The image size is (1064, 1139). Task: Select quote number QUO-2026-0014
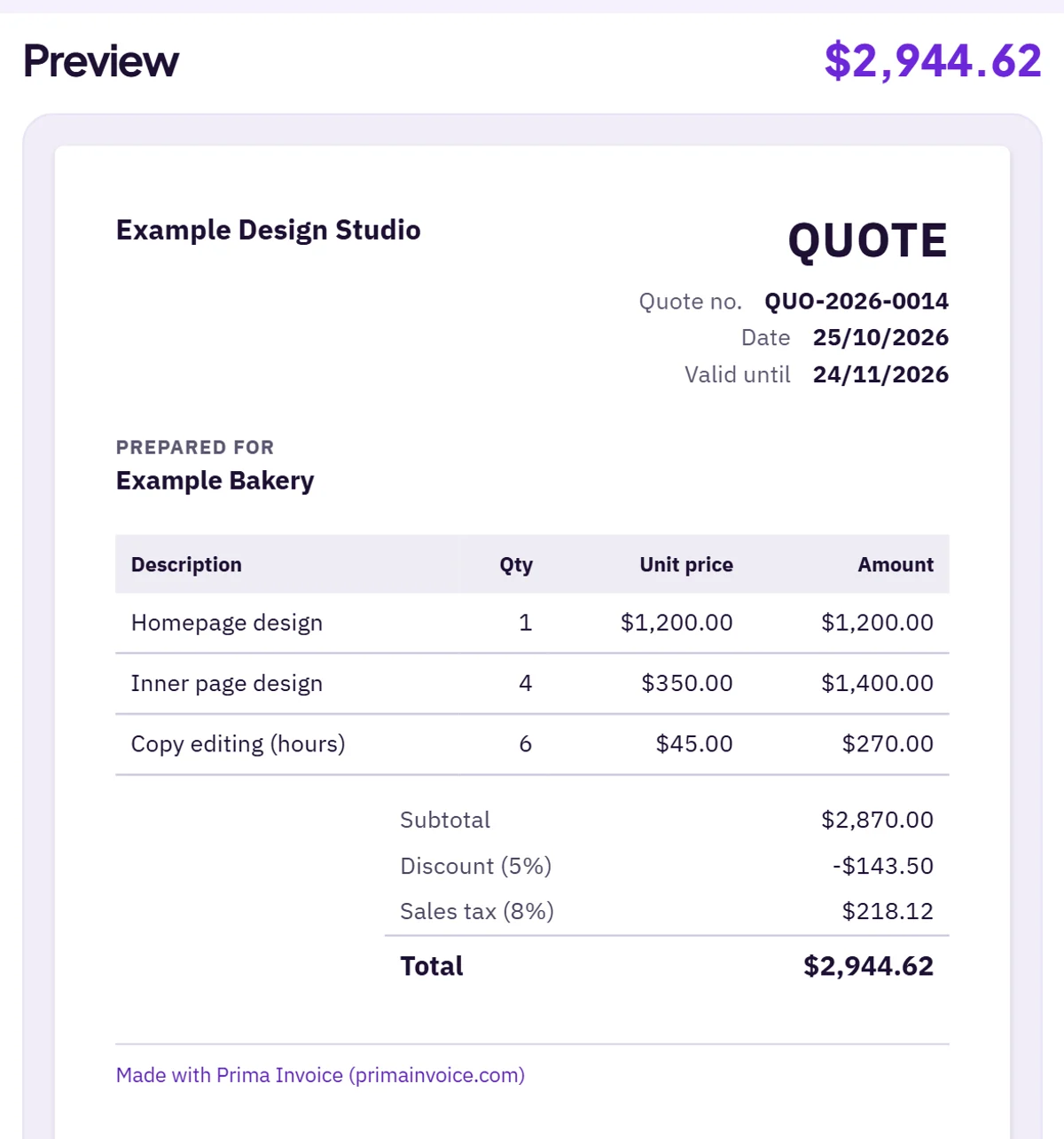pyautogui.click(x=857, y=302)
